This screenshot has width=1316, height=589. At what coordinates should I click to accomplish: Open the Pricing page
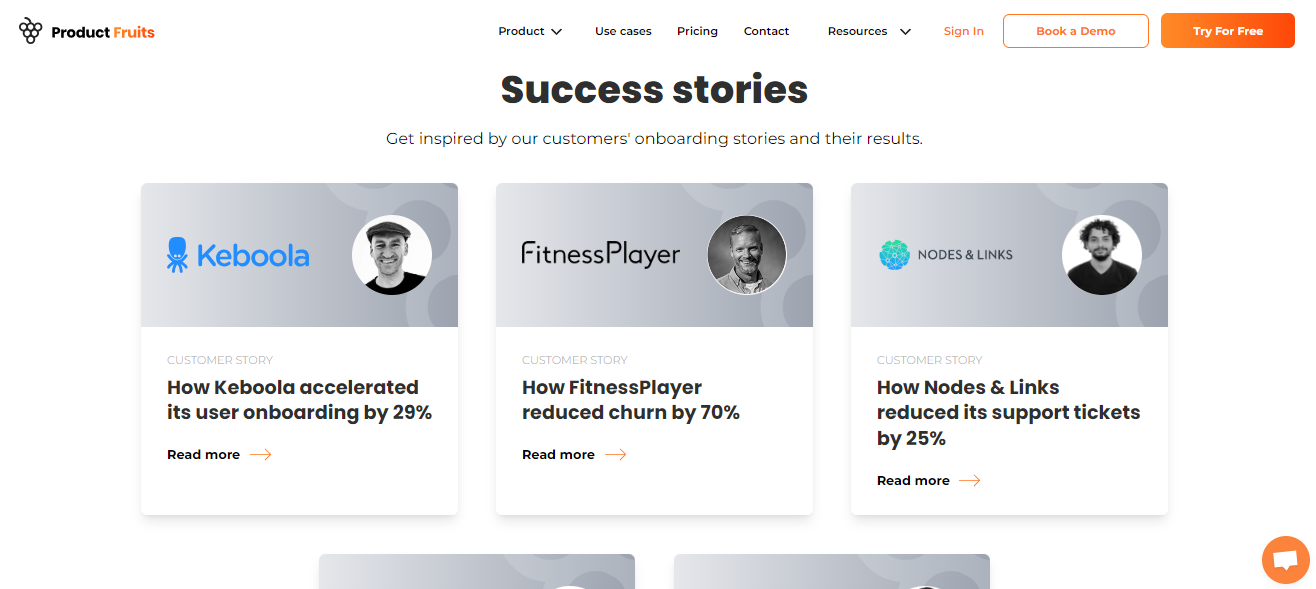tap(697, 31)
